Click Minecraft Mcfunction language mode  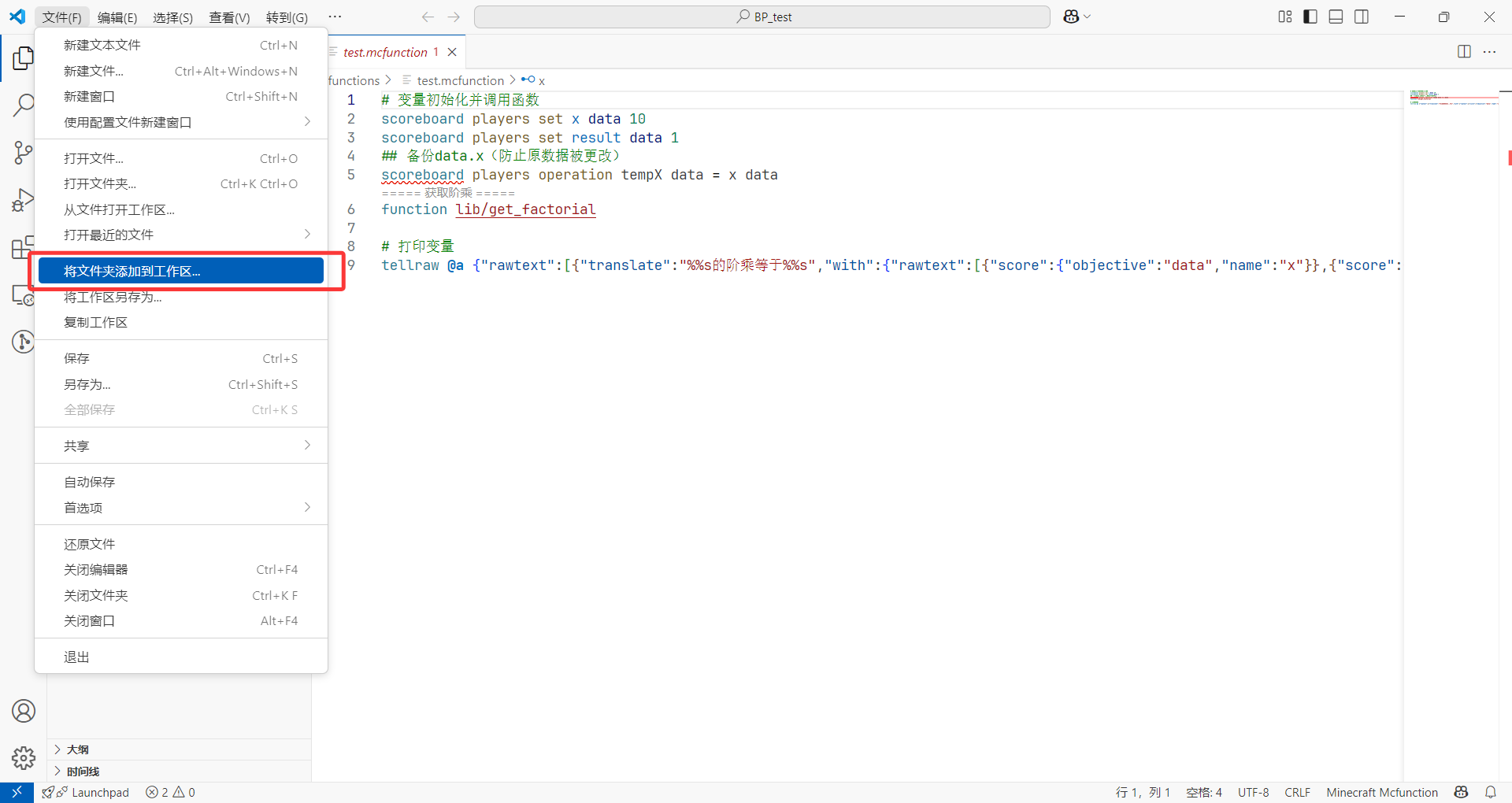pyautogui.click(x=1382, y=792)
